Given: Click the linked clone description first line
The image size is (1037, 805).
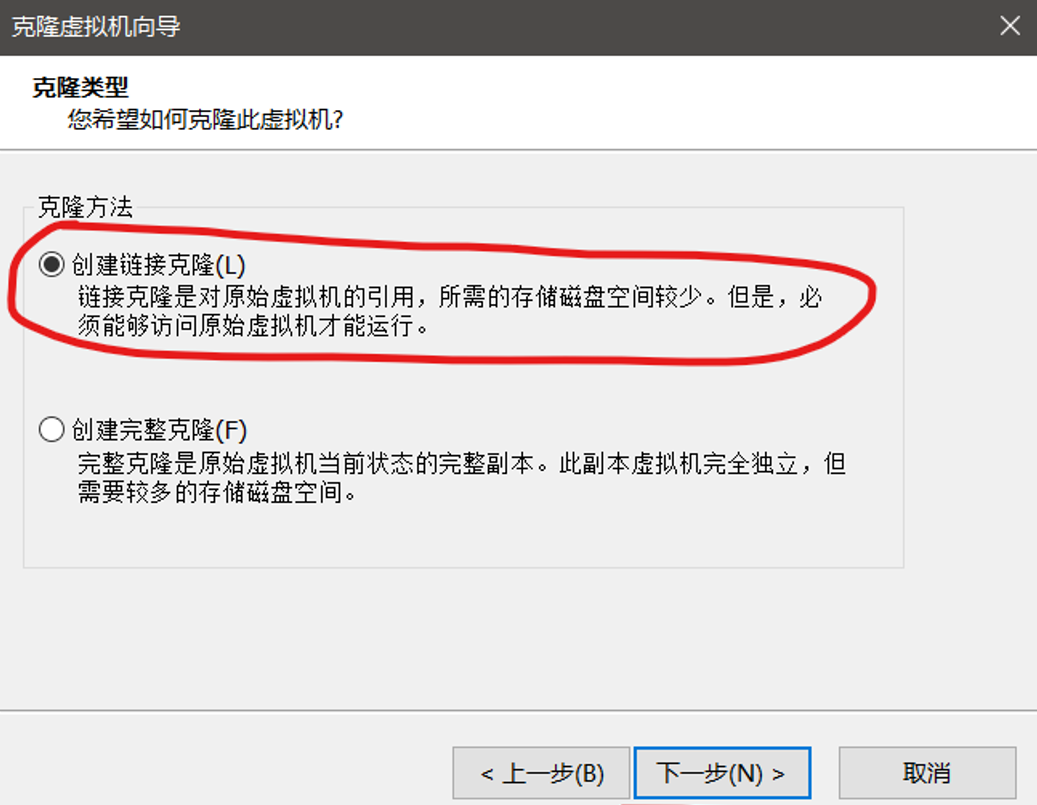Looking at the screenshot, I should [x=450, y=297].
